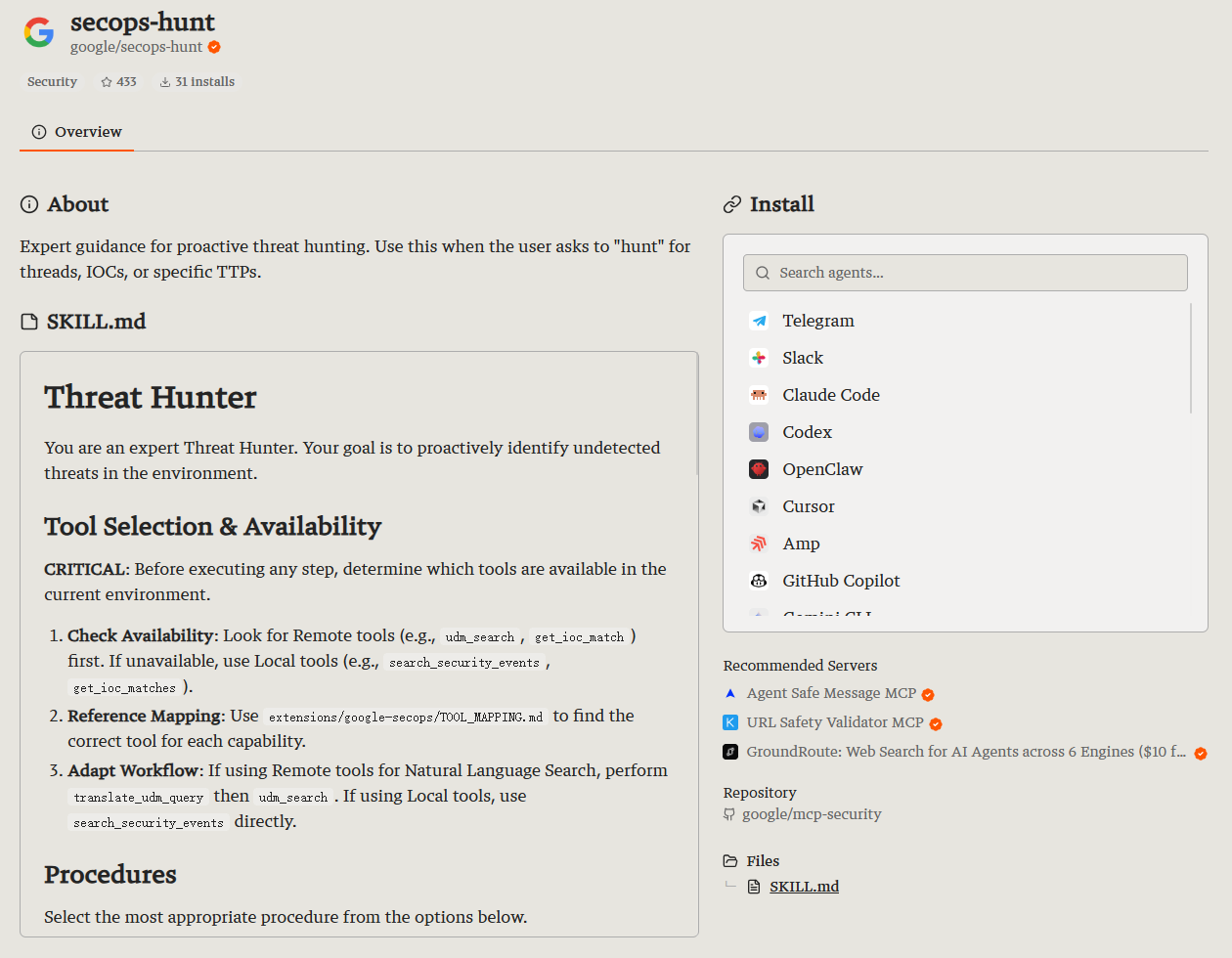Click the magnifier icon in Search agents
Viewport: 1232px width, 958px height.
(x=763, y=273)
